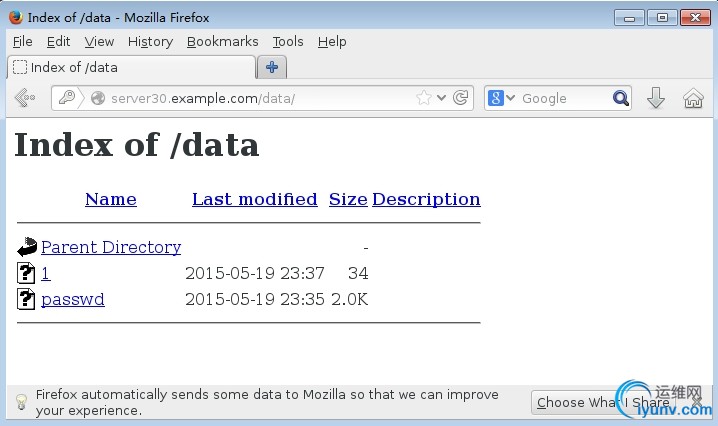Open the History menu

[x=150, y=41]
